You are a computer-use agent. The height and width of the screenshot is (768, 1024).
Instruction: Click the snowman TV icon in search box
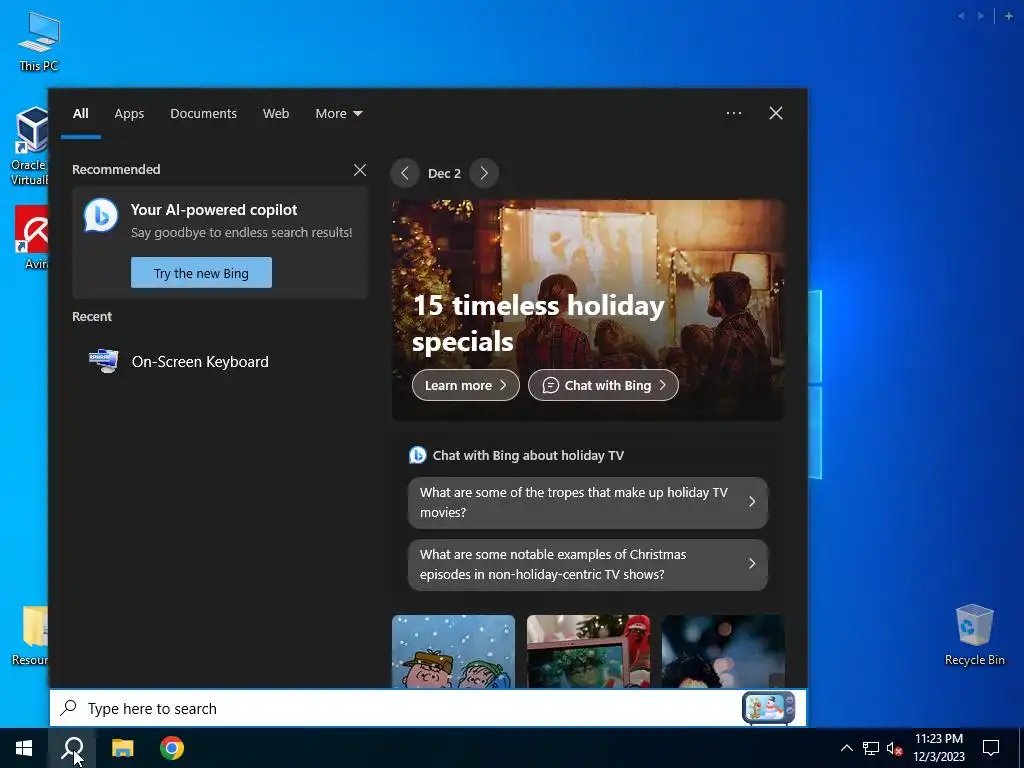click(768, 708)
